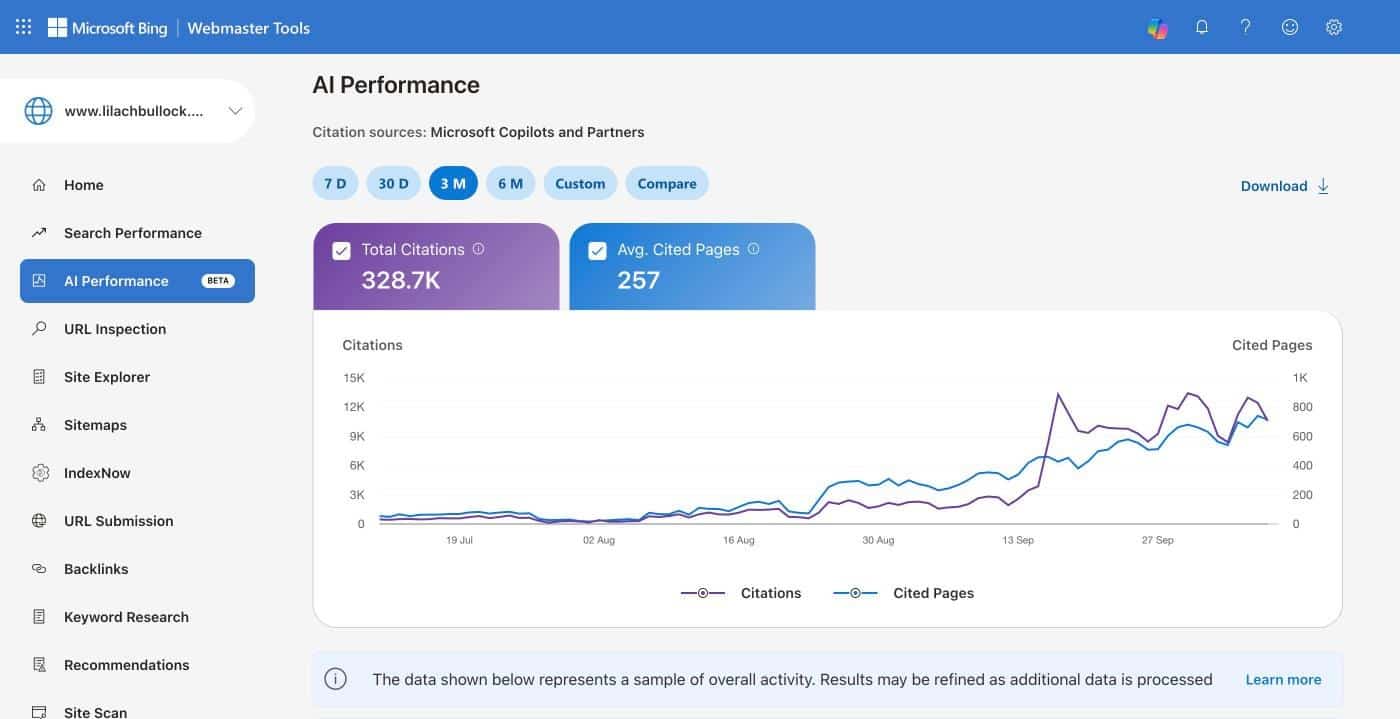Toggle the Citations legend series

(741, 593)
